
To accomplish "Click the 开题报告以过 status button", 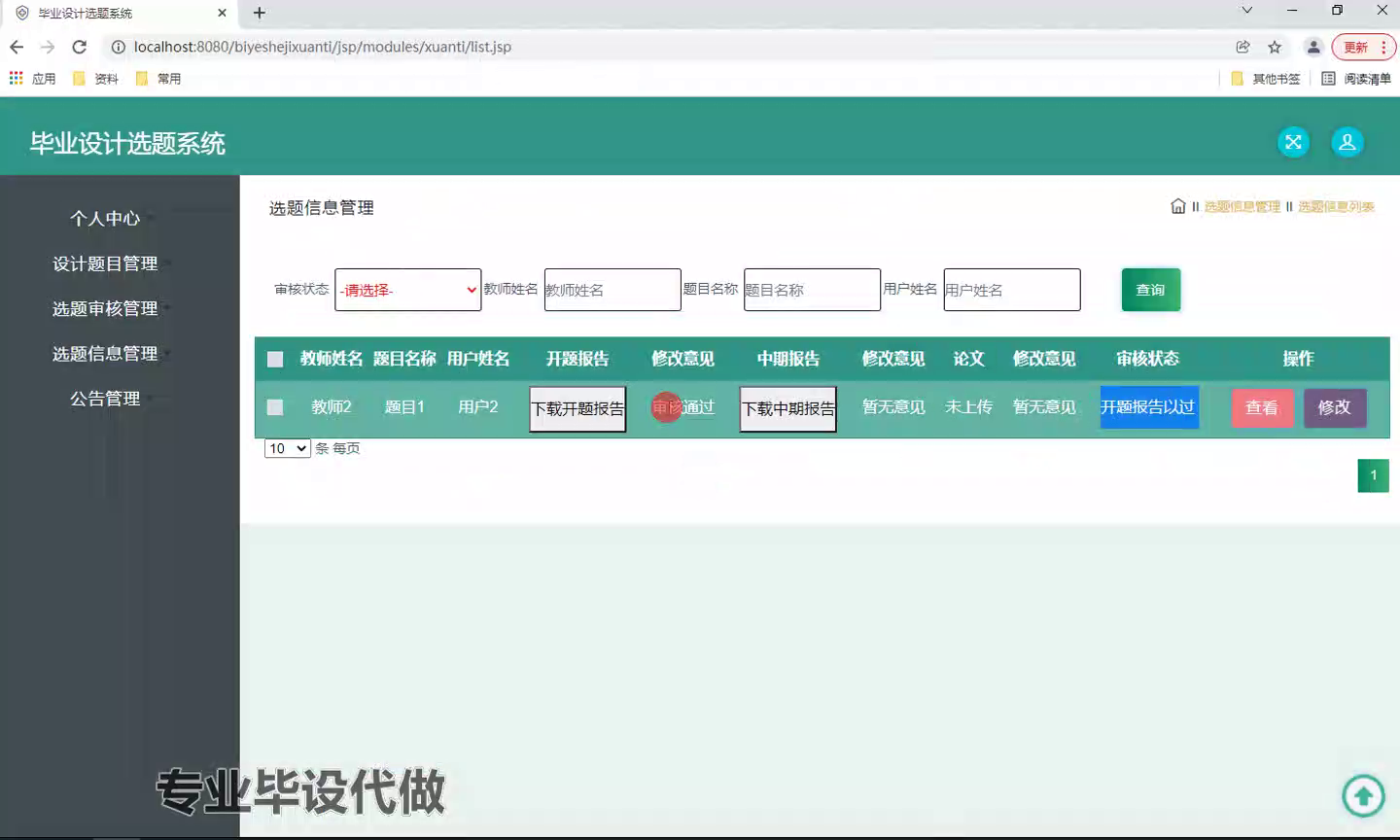I will (x=1148, y=407).
